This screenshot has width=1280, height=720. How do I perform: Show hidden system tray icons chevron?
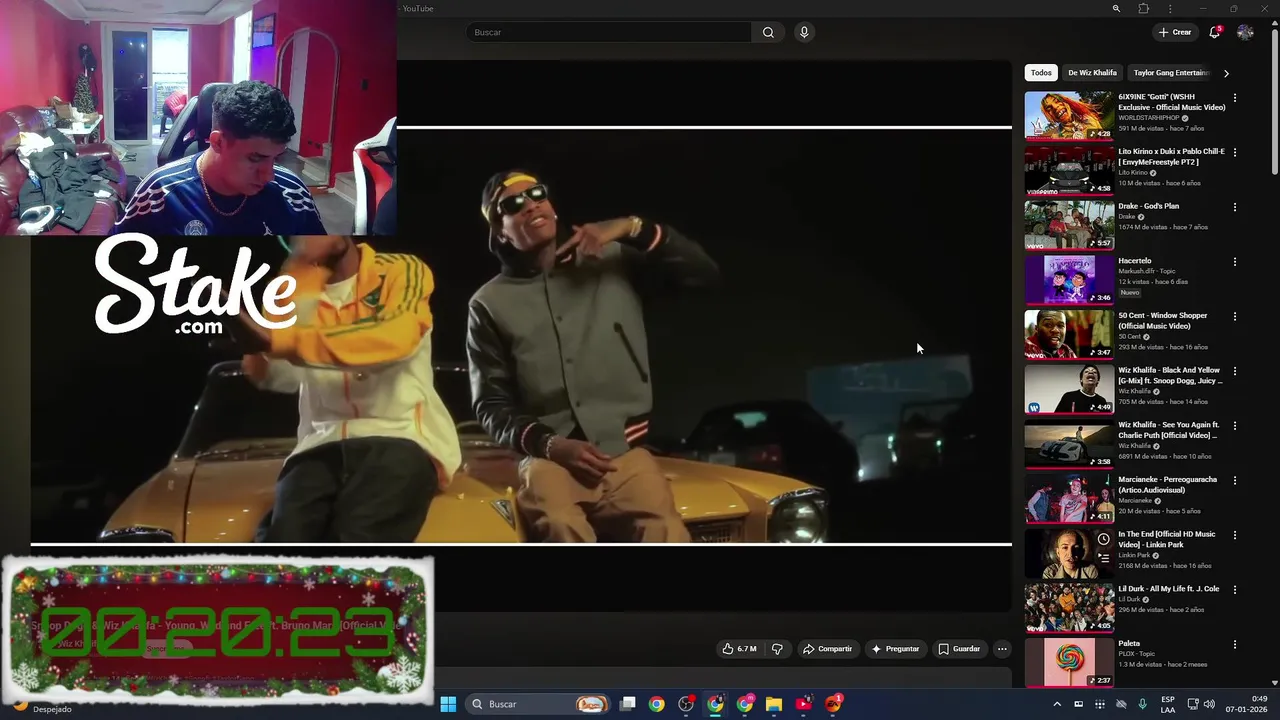(x=1057, y=704)
